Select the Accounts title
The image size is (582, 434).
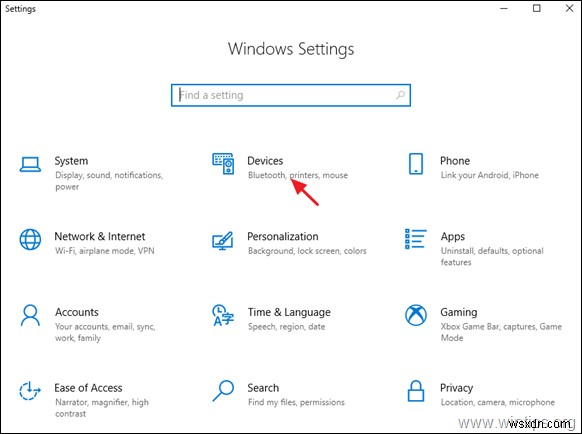pyautogui.click(x=77, y=312)
